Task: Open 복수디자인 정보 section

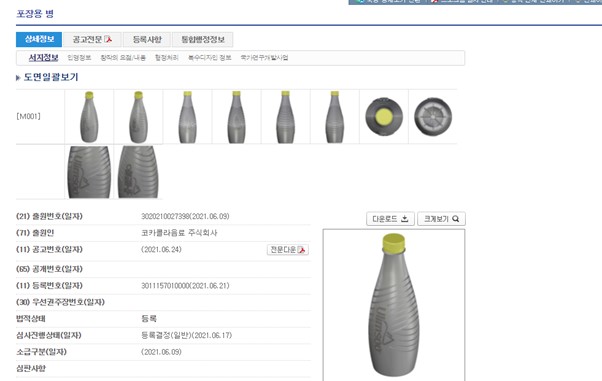Action: tap(210, 58)
